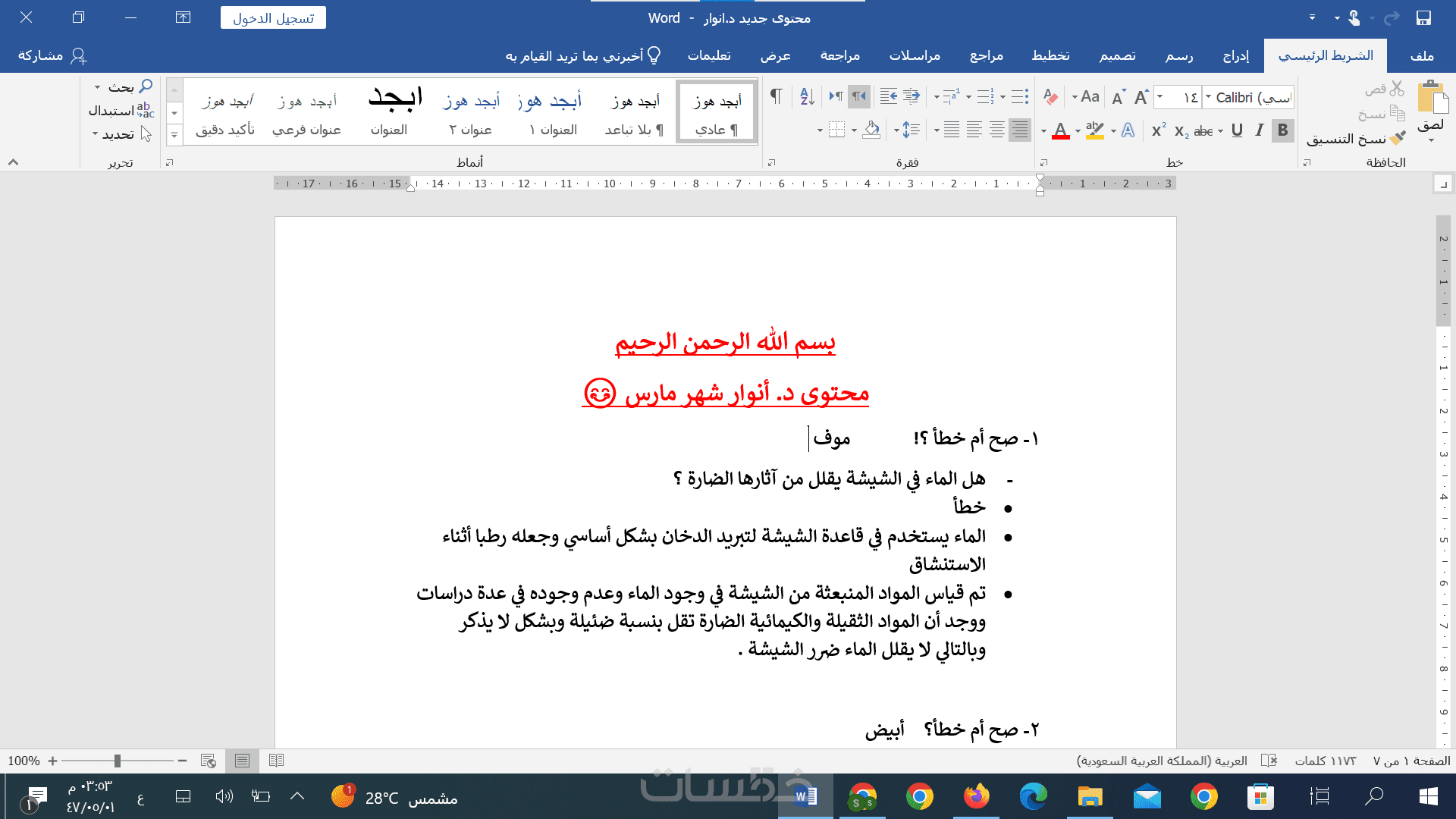Click the Increase Font Size icon
The width and height of the screenshot is (1456, 819).
1141,97
